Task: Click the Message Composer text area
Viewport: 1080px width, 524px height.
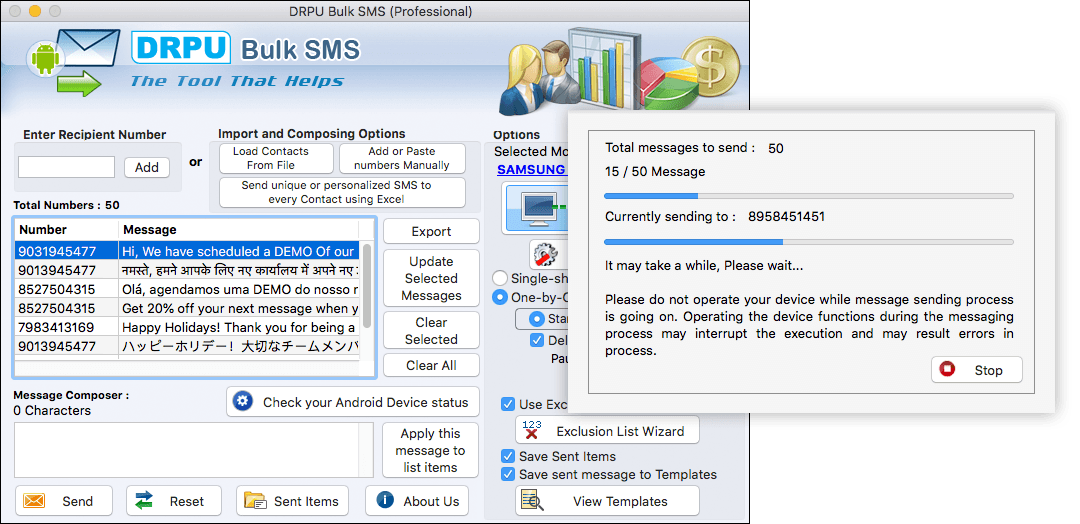Action: pyautogui.click(x=194, y=450)
